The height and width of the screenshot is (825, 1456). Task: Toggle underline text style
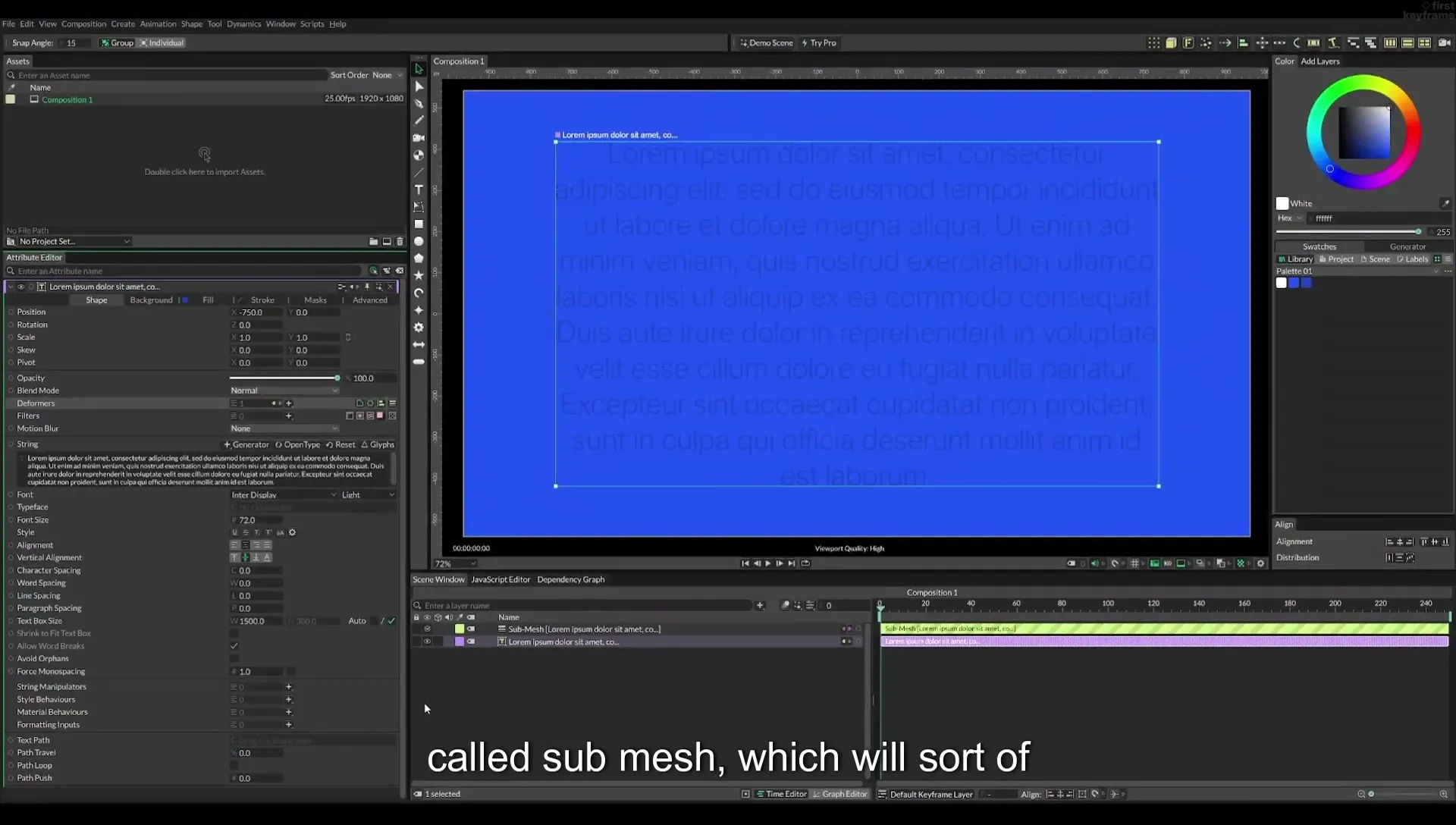pos(234,532)
